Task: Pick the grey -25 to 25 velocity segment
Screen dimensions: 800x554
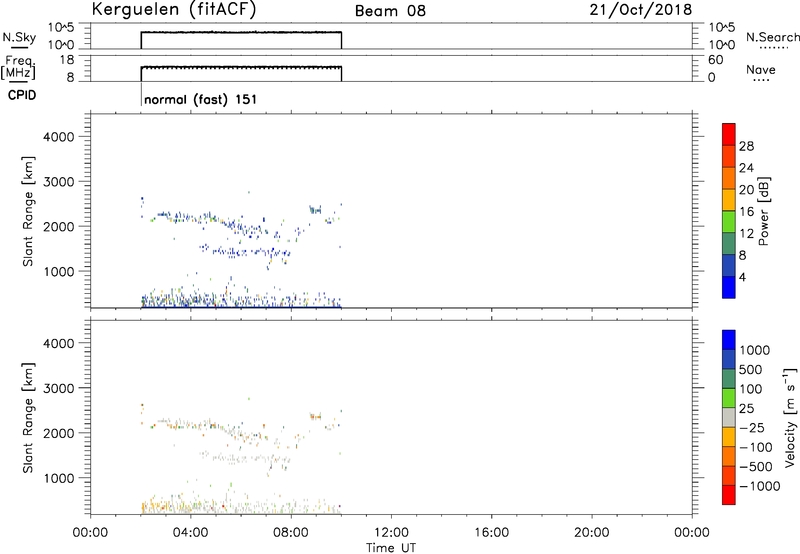Action: click(x=729, y=417)
